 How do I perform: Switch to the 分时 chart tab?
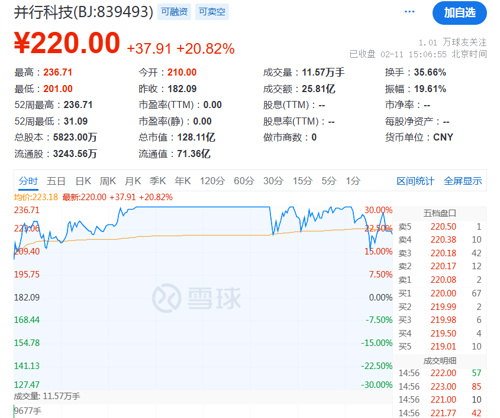click(28, 181)
